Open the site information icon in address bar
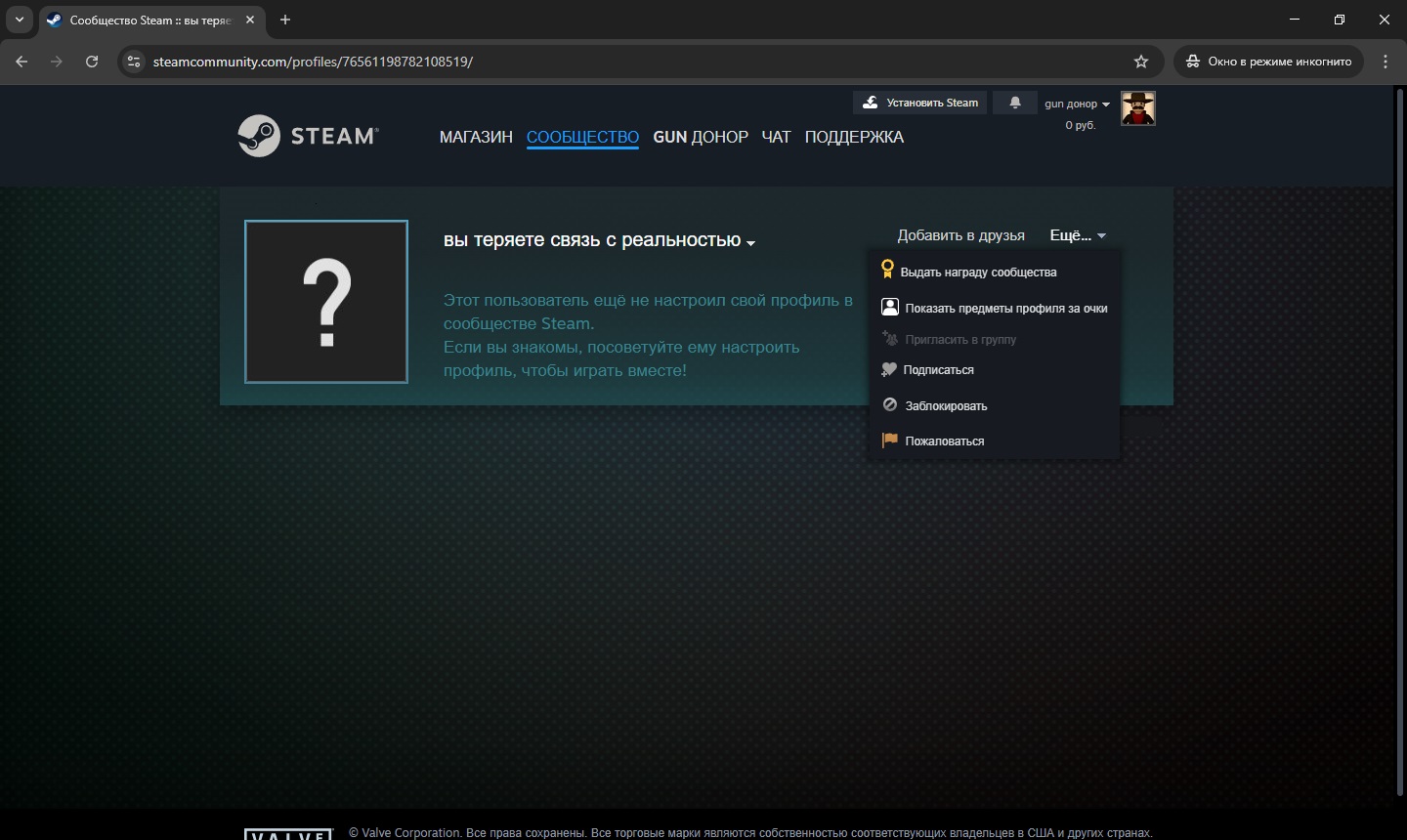Screen dimensions: 1407x840 (x=135, y=62)
